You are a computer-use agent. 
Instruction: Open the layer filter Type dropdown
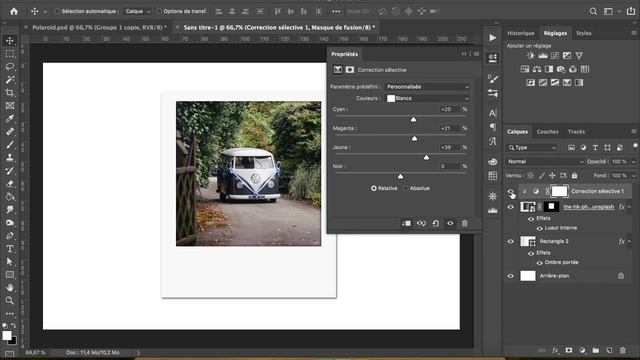(532, 147)
